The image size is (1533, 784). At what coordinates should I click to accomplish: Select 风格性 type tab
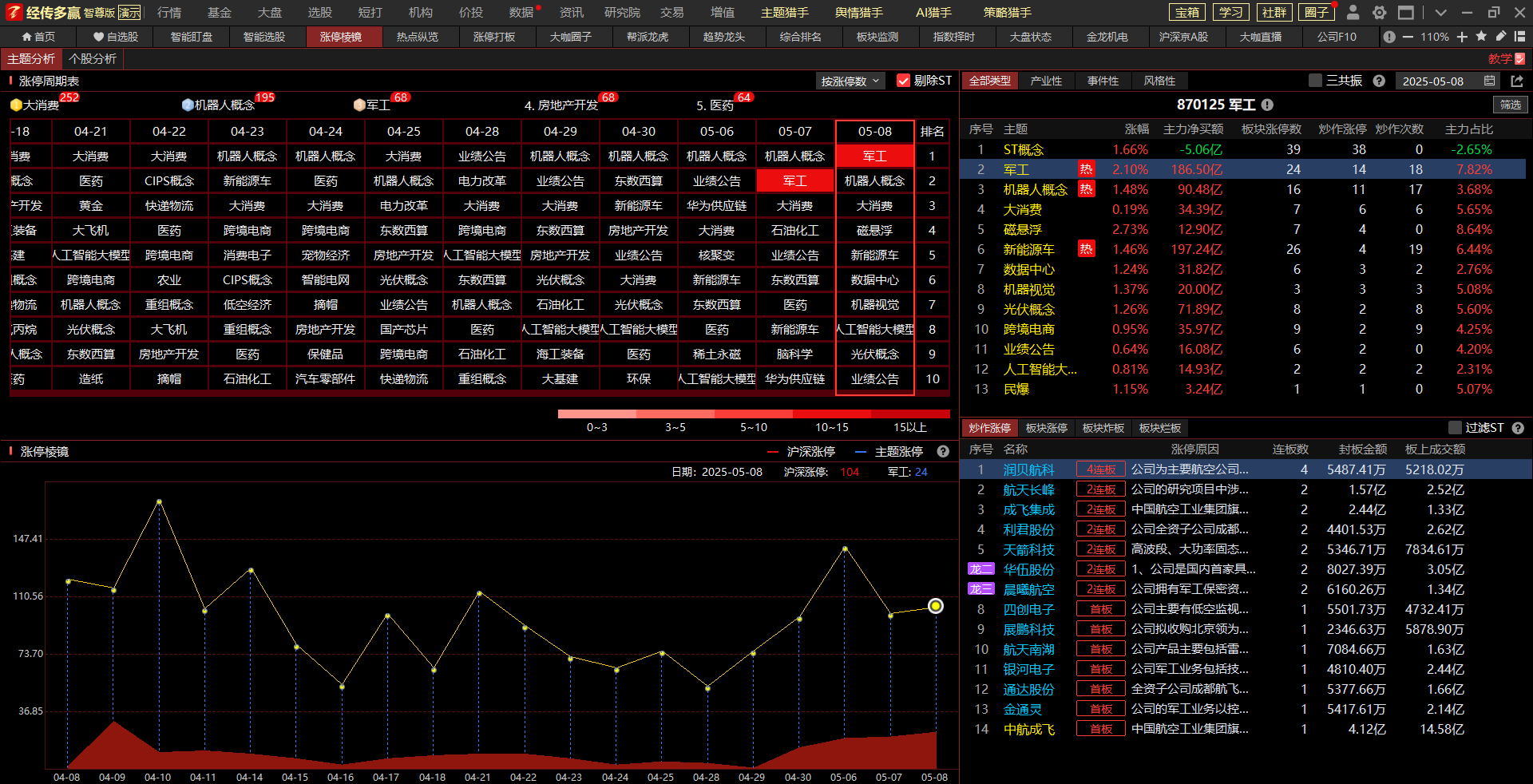coord(1159,81)
